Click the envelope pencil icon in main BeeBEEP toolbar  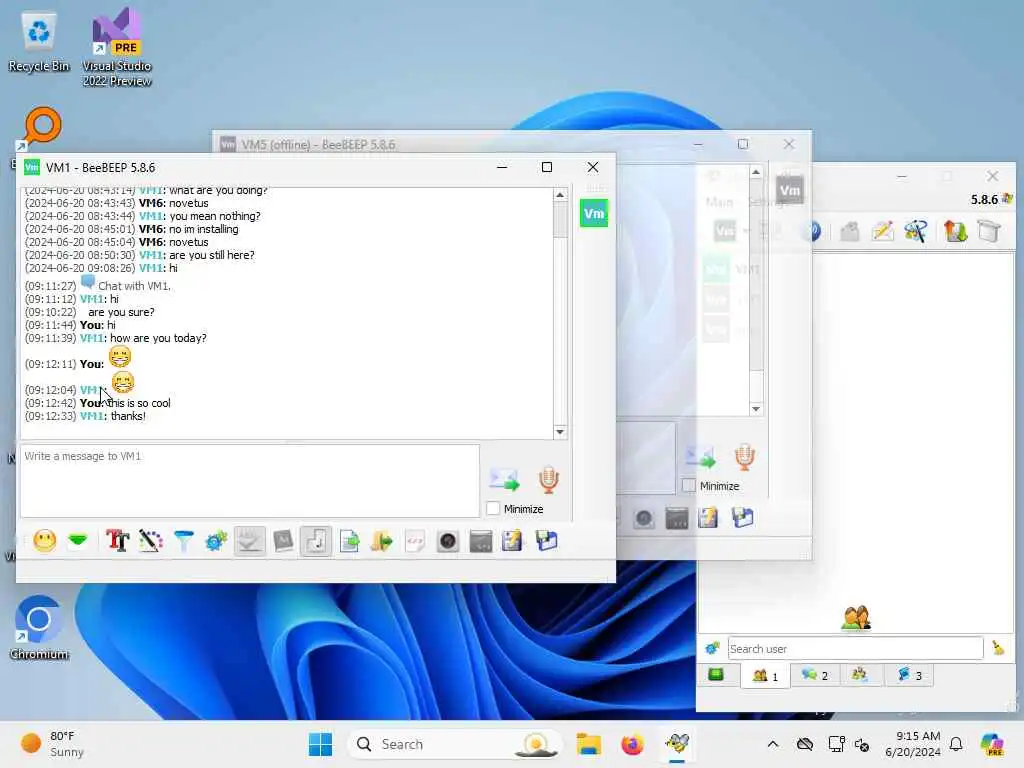click(883, 231)
